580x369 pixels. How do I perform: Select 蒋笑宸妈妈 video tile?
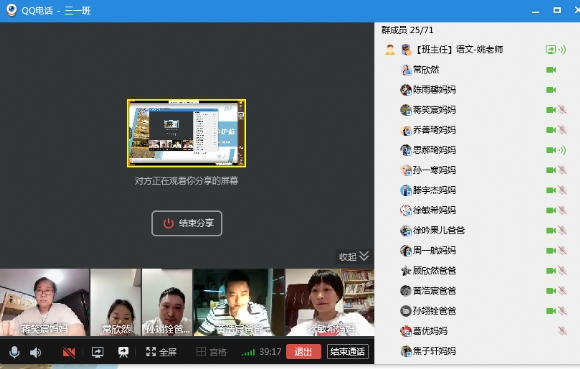[x=44, y=302]
